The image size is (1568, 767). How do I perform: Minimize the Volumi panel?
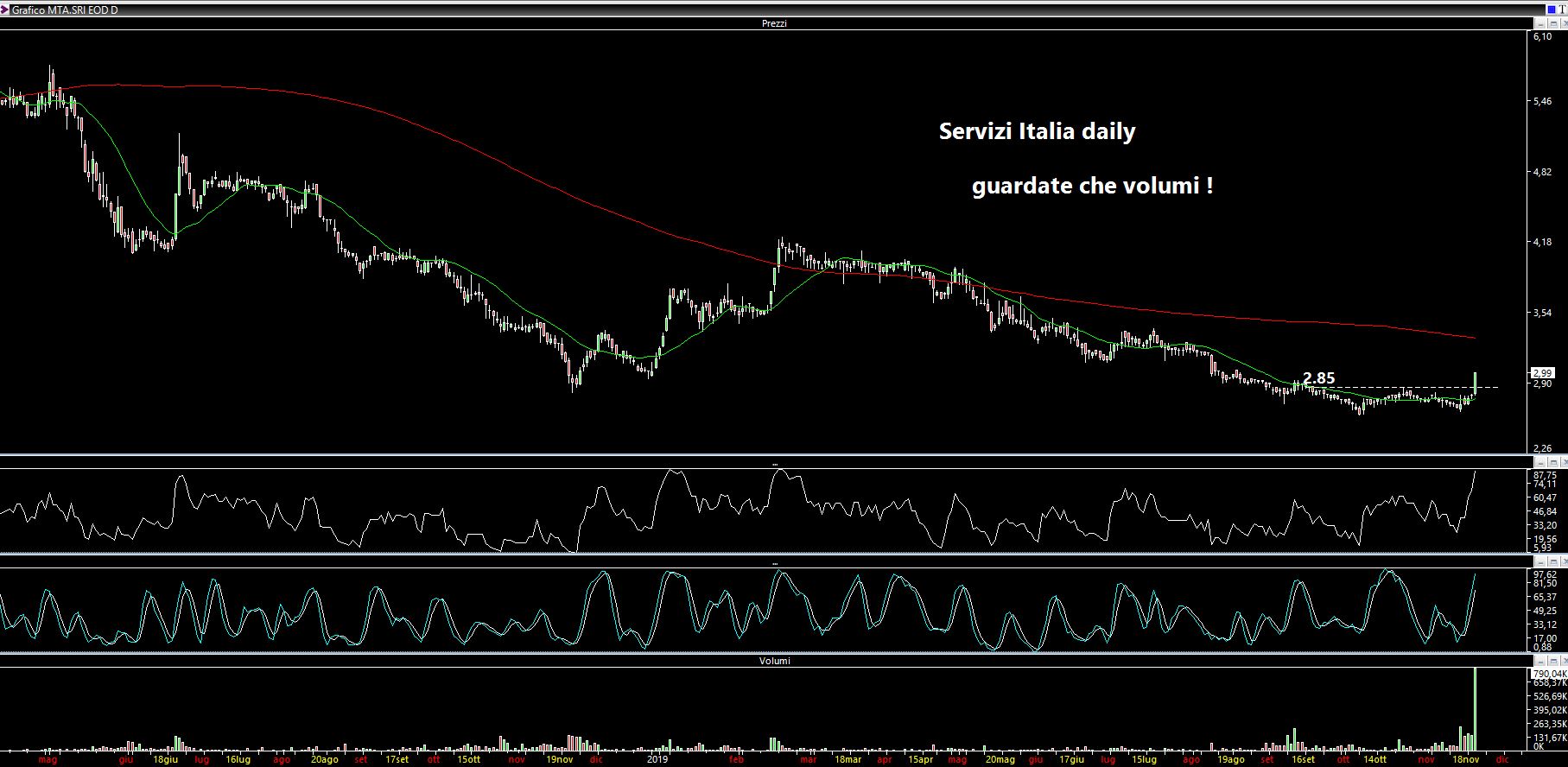(x=1540, y=661)
